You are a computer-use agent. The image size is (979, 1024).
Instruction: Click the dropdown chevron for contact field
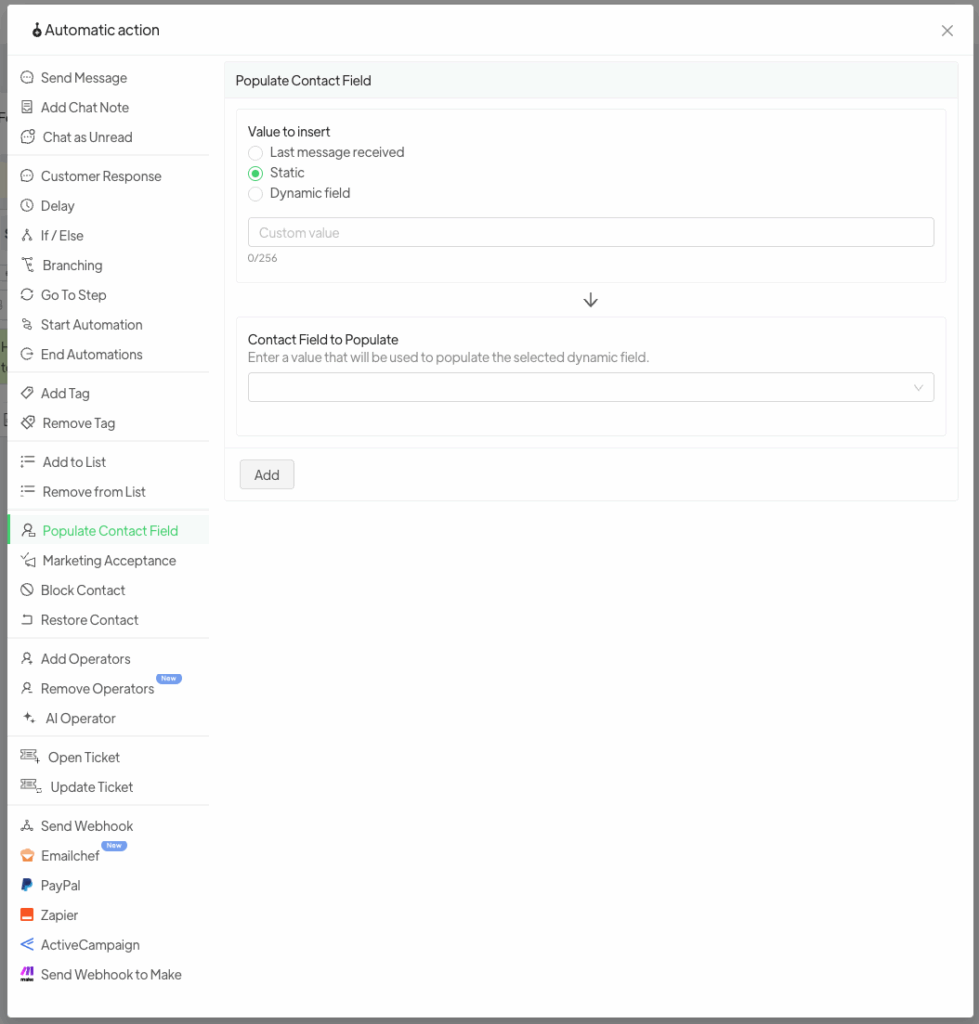pyautogui.click(x=918, y=388)
